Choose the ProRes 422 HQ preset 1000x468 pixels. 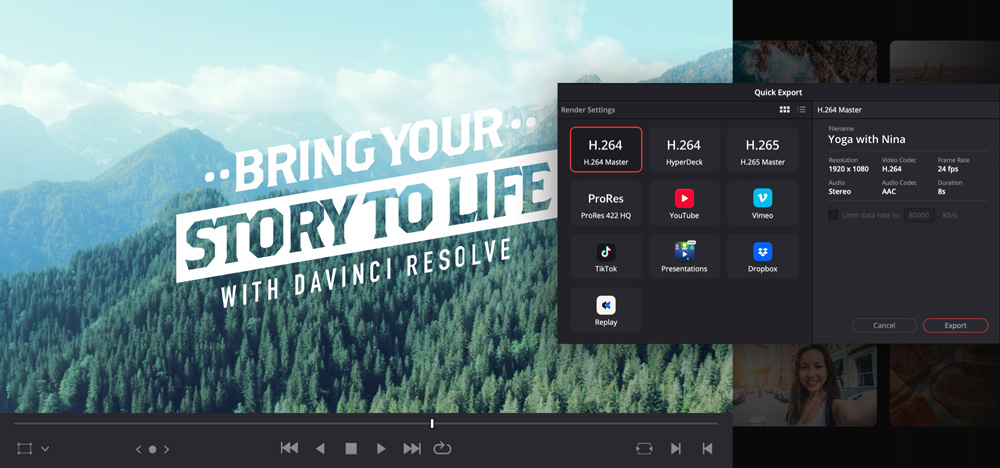pos(606,203)
